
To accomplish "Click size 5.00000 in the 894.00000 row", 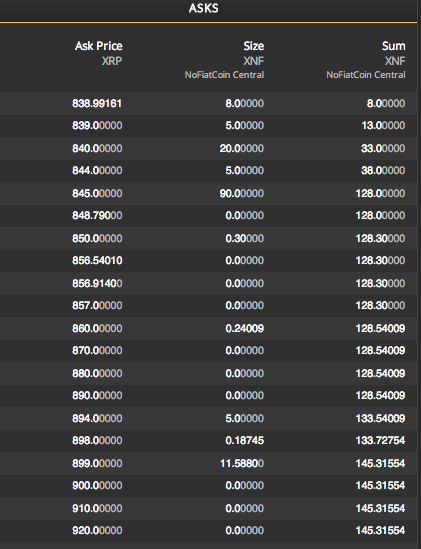I will [244, 418].
